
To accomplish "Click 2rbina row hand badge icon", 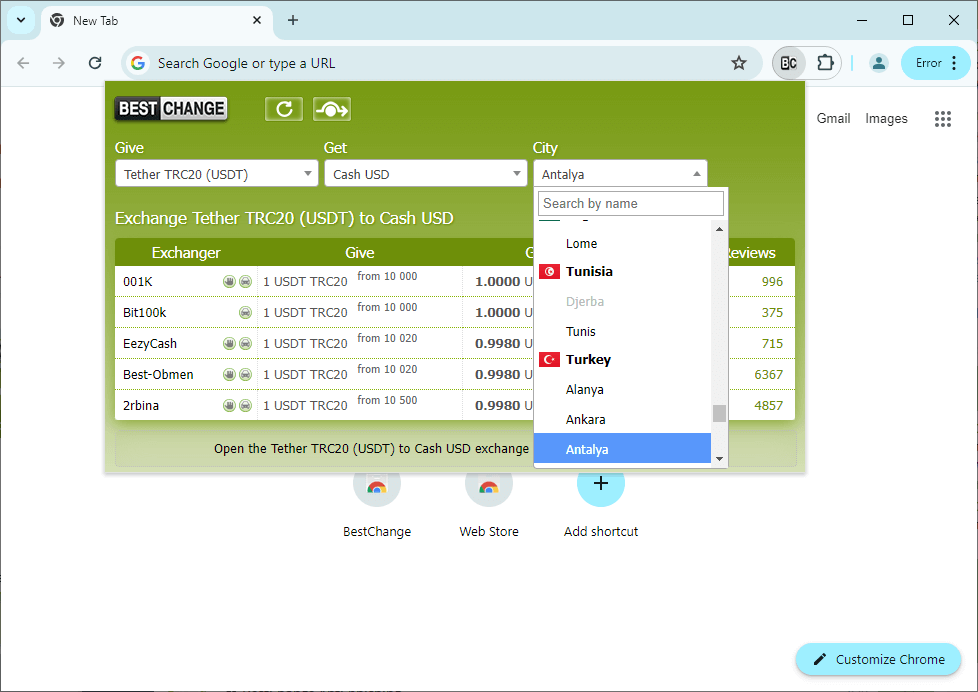I will 230,406.
